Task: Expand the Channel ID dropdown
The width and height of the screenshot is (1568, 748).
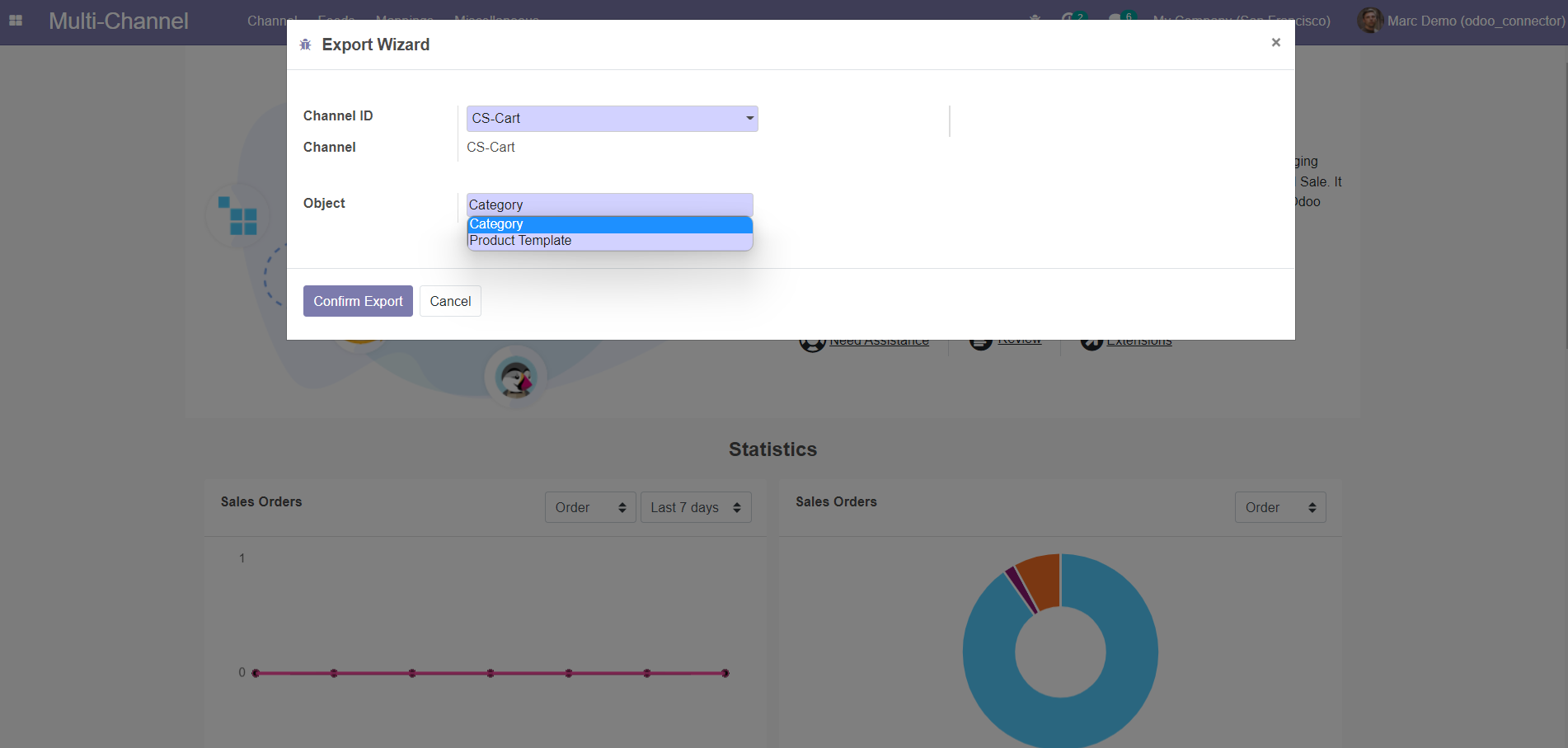Action: [612, 119]
